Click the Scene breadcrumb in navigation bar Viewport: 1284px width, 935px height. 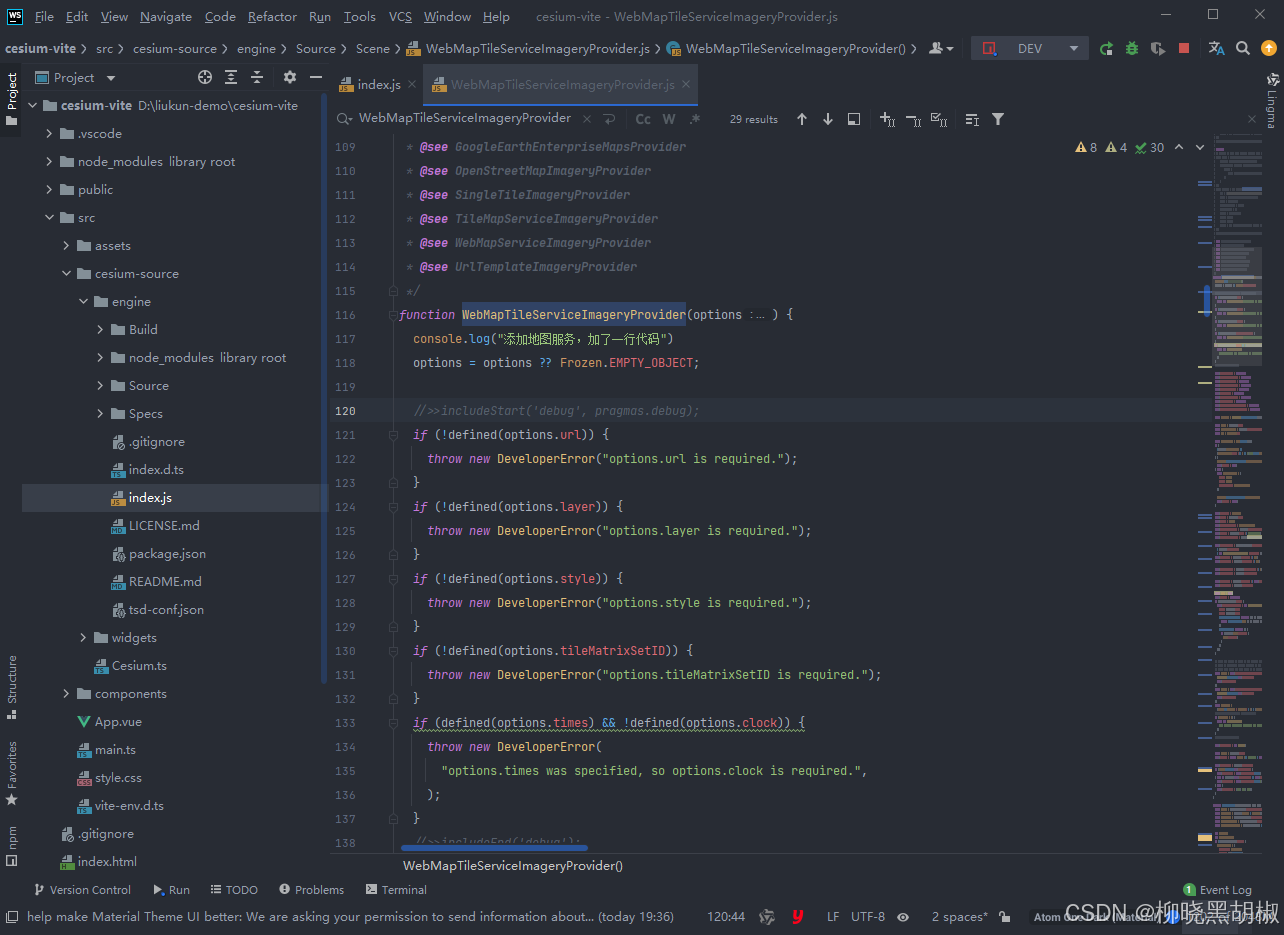point(372,48)
